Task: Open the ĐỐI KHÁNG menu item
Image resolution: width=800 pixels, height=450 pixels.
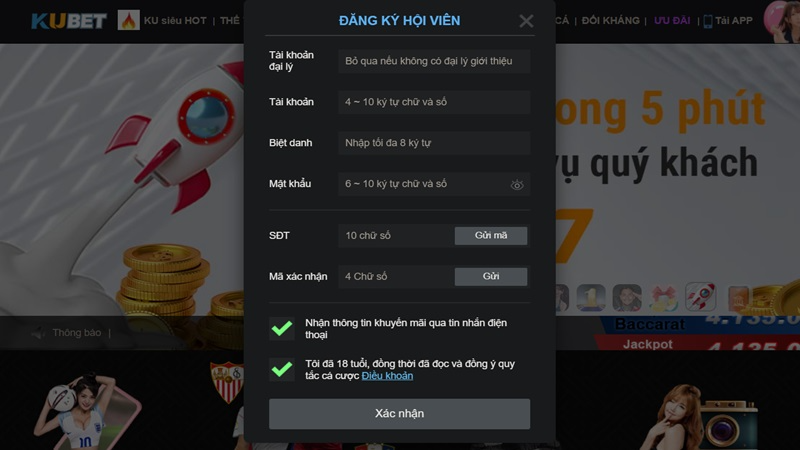Action: [610, 20]
